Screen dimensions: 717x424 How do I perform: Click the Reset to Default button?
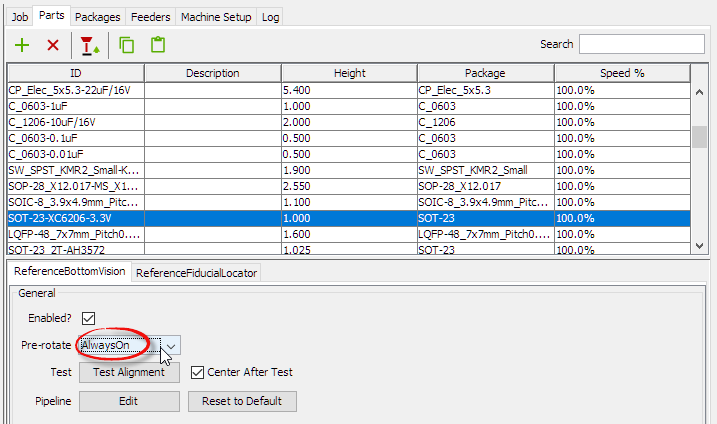point(242,401)
